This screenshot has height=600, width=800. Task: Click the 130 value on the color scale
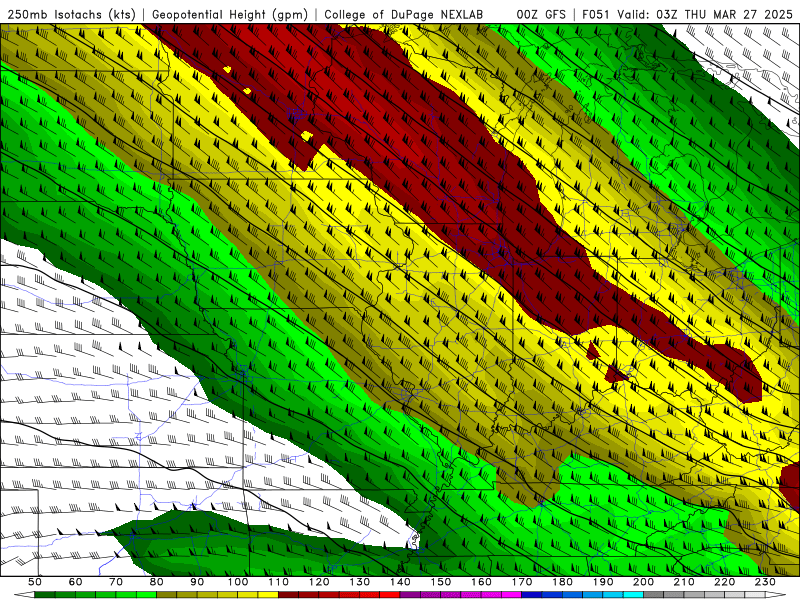(x=359, y=582)
